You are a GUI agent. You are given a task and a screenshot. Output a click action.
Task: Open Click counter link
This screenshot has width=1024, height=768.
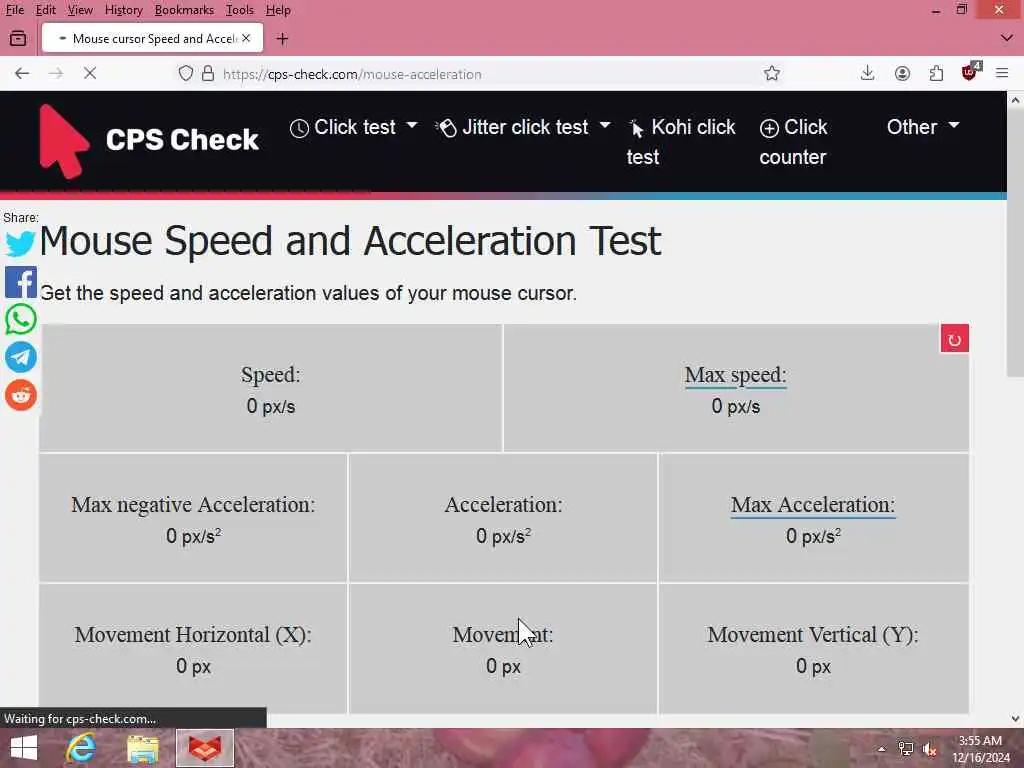793,142
